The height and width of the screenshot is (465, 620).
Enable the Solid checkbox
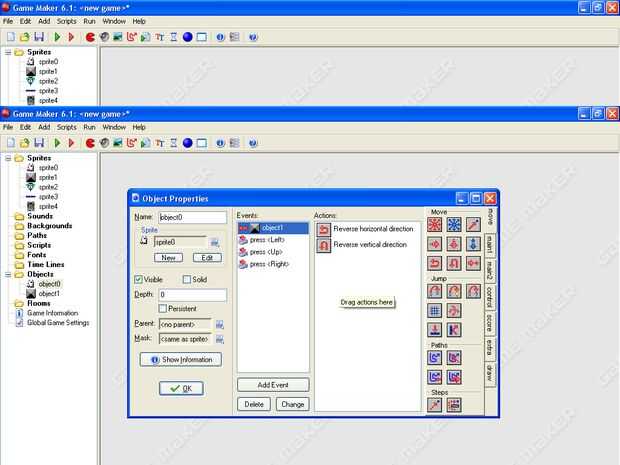pos(187,280)
